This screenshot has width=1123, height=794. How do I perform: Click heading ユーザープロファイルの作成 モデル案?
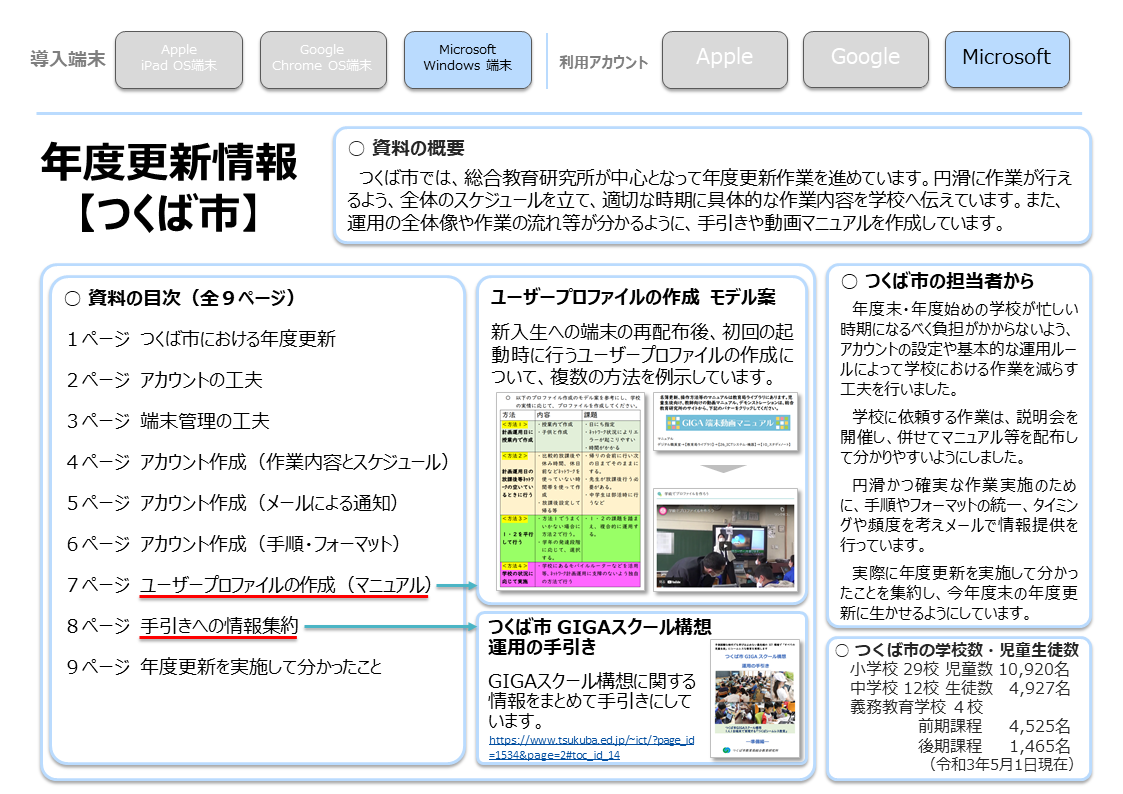pyautogui.click(x=633, y=297)
